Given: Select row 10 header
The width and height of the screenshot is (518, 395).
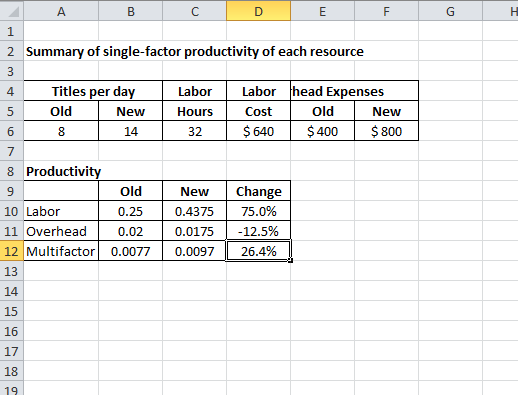Looking at the screenshot, I should pyautogui.click(x=12, y=211).
